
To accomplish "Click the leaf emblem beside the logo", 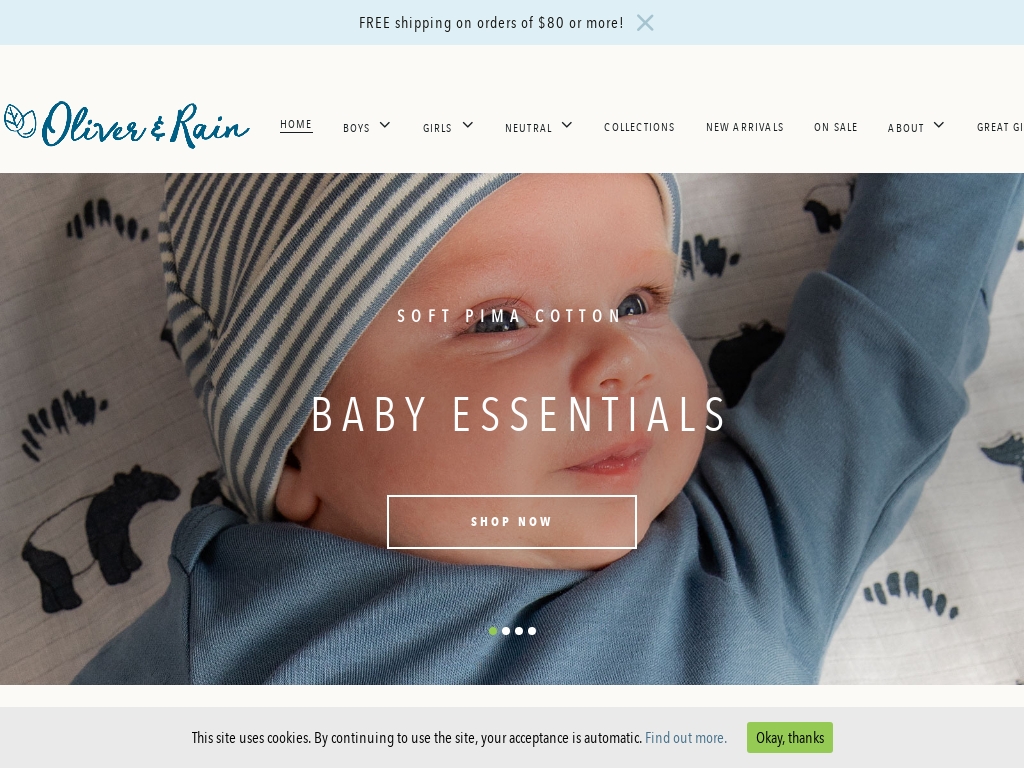I will 20,121.
